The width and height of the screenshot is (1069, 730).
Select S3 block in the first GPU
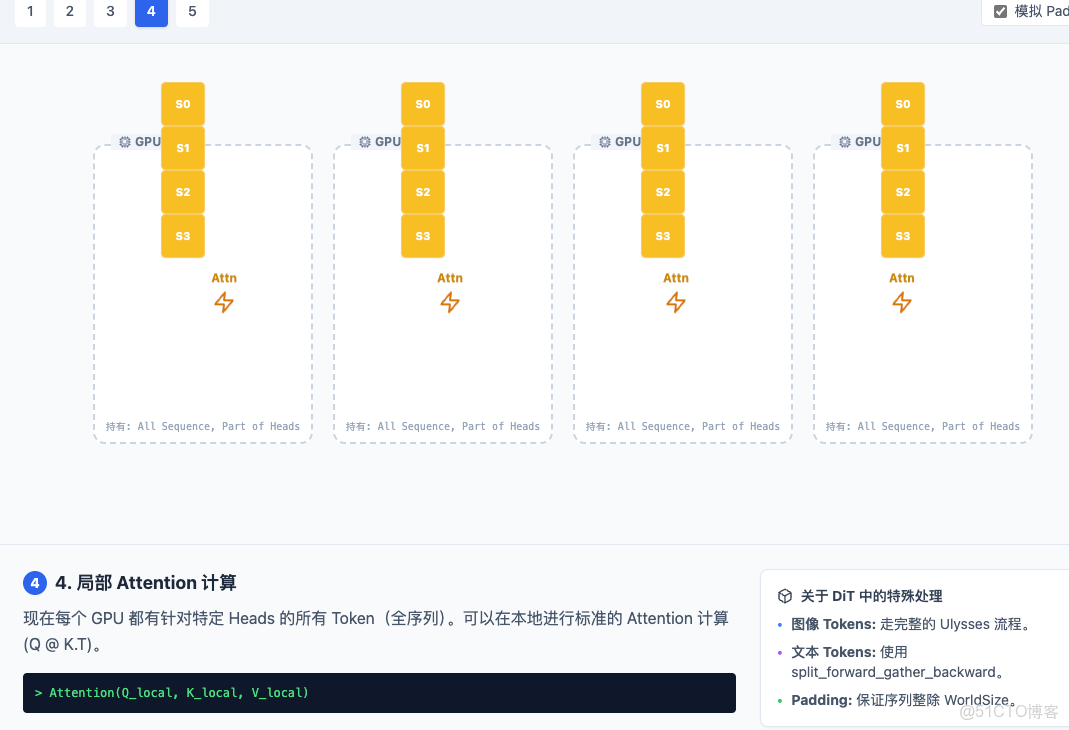coord(183,236)
